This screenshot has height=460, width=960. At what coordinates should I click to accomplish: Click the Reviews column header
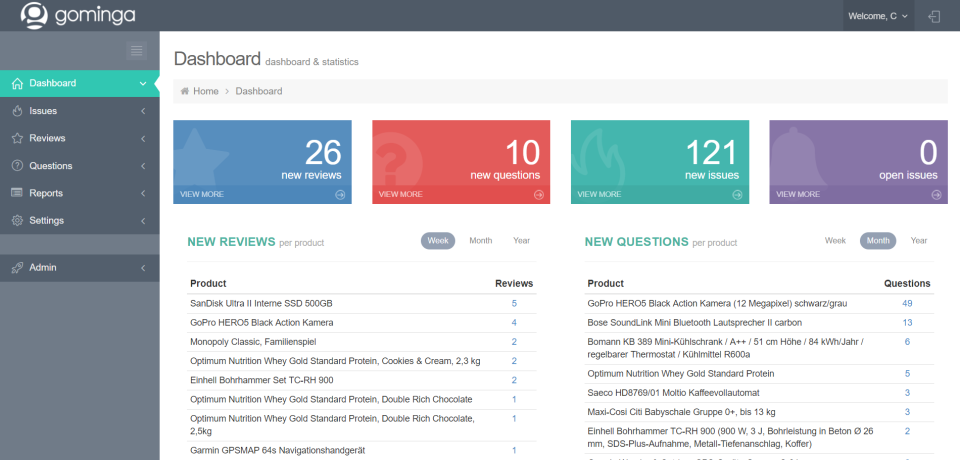[514, 284]
